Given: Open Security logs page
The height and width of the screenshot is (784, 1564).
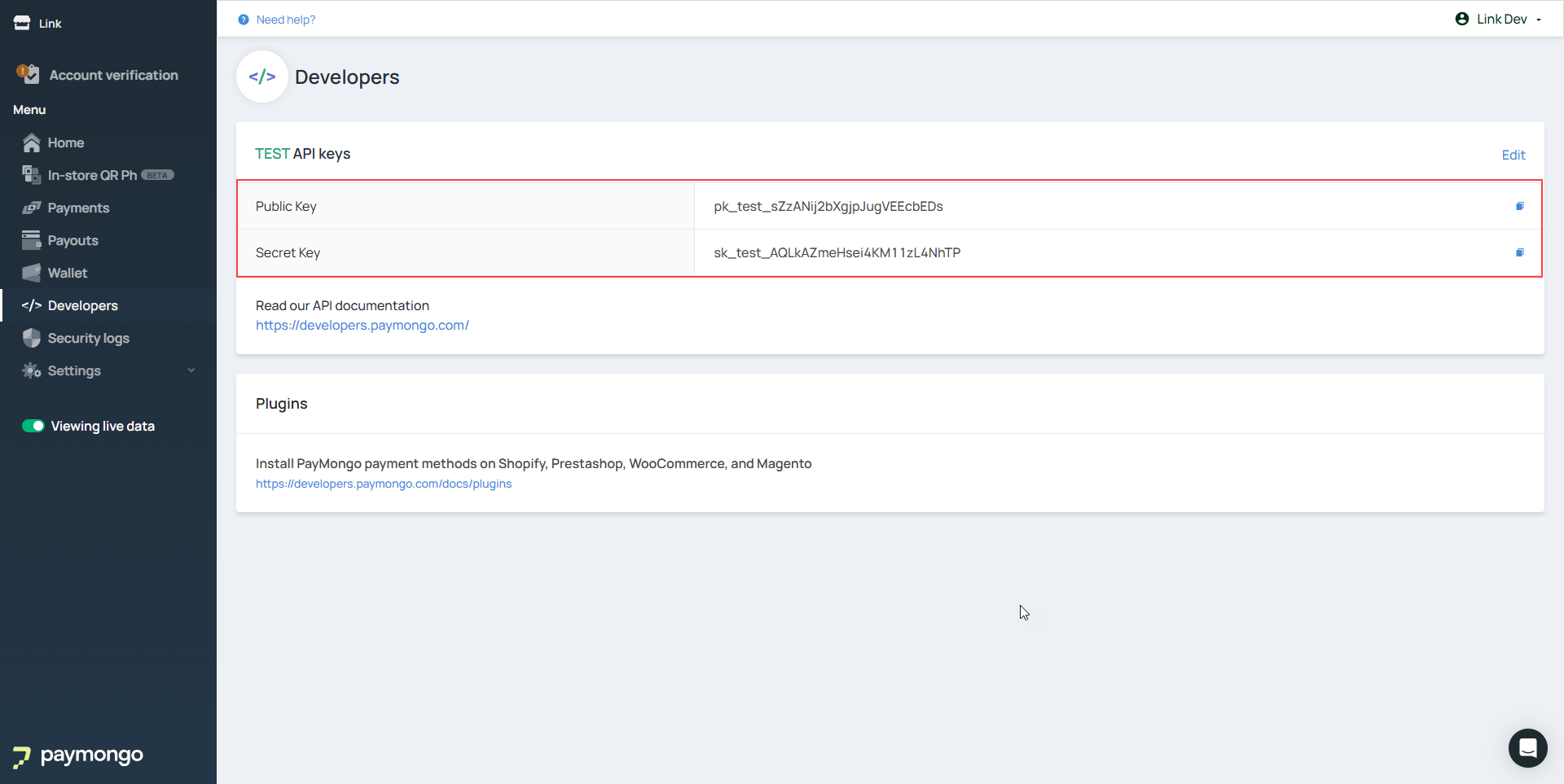Looking at the screenshot, I should 88,338.
